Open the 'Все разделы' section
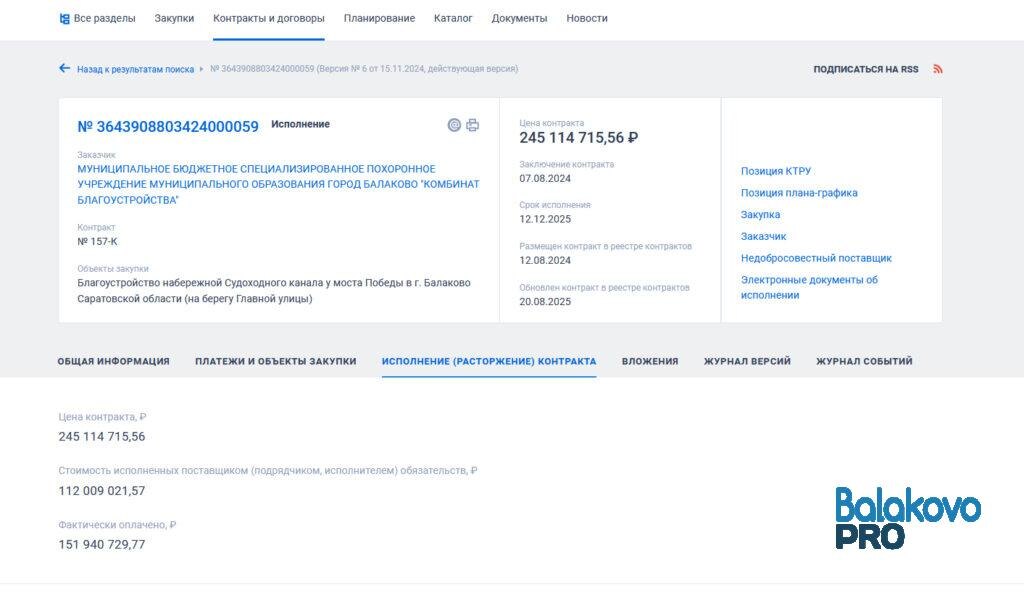 [104, 17]
